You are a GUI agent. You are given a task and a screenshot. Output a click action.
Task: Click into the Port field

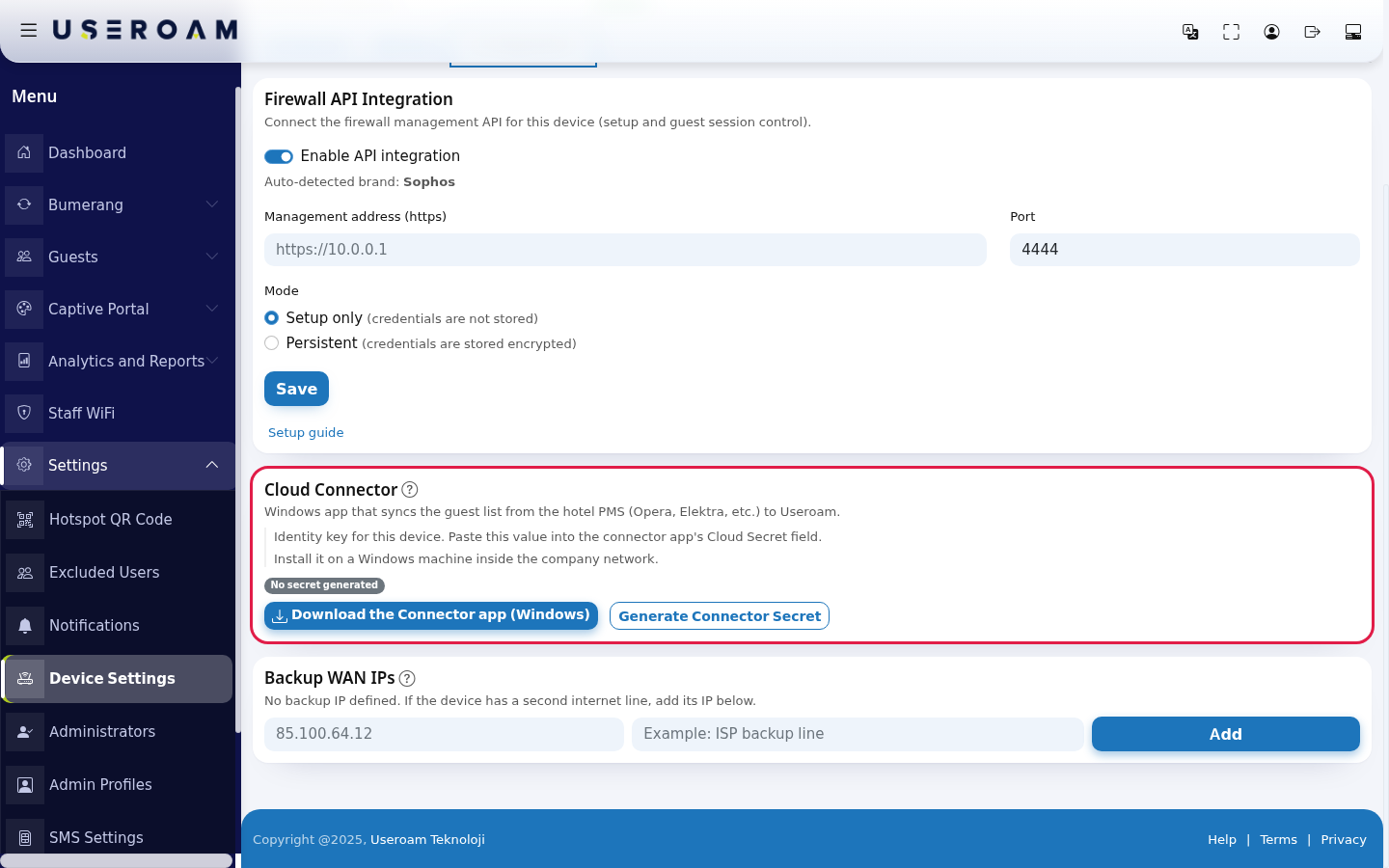tap(1185, 250)
